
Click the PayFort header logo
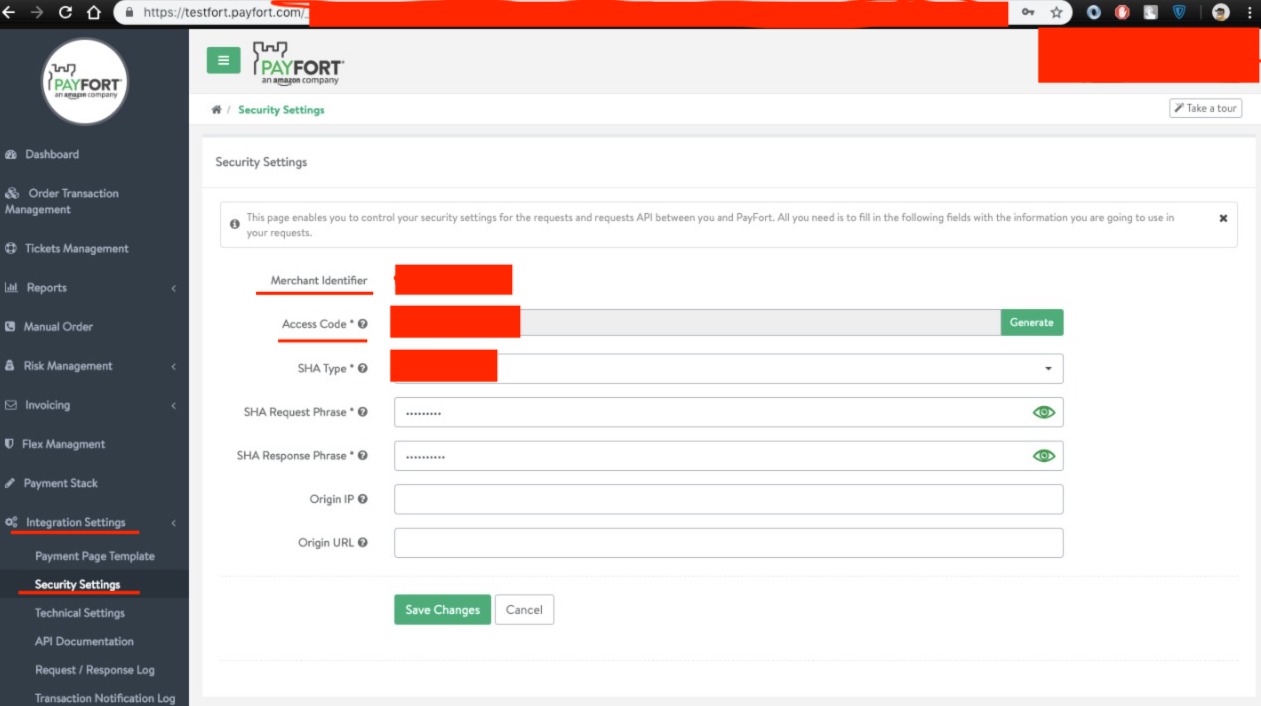296,63
